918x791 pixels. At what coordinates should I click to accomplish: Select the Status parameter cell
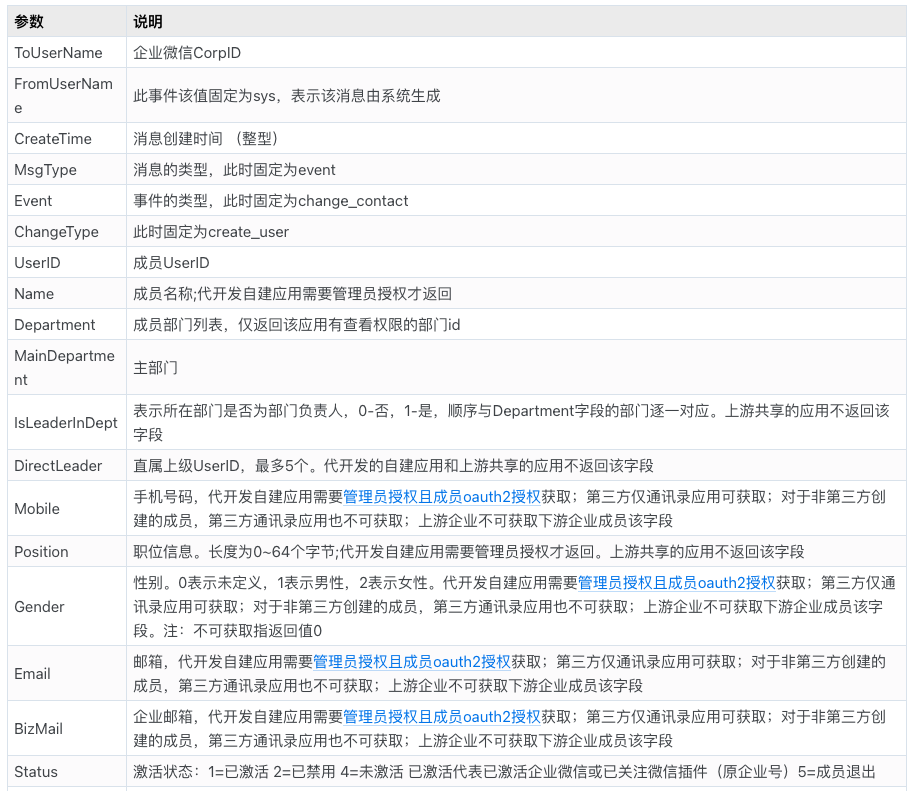(67, 772)
